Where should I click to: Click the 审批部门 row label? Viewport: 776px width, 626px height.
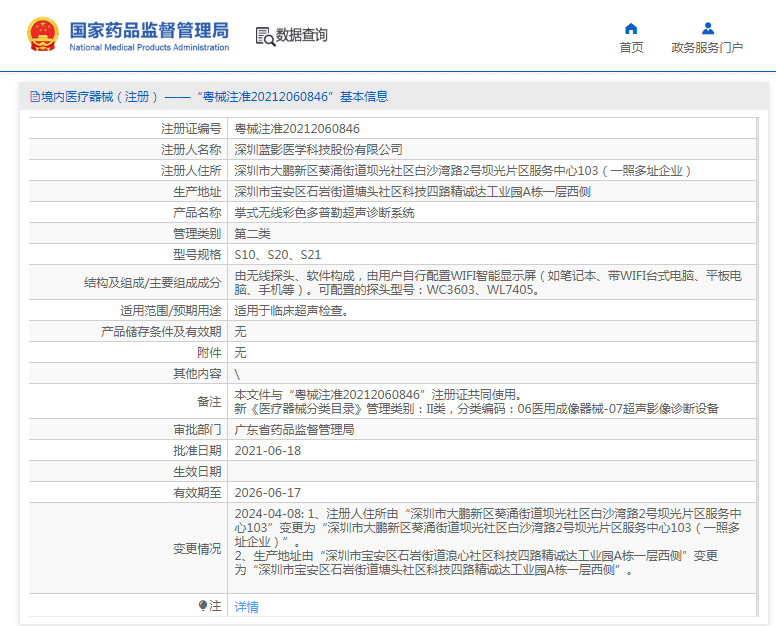[x=197, y=430]
